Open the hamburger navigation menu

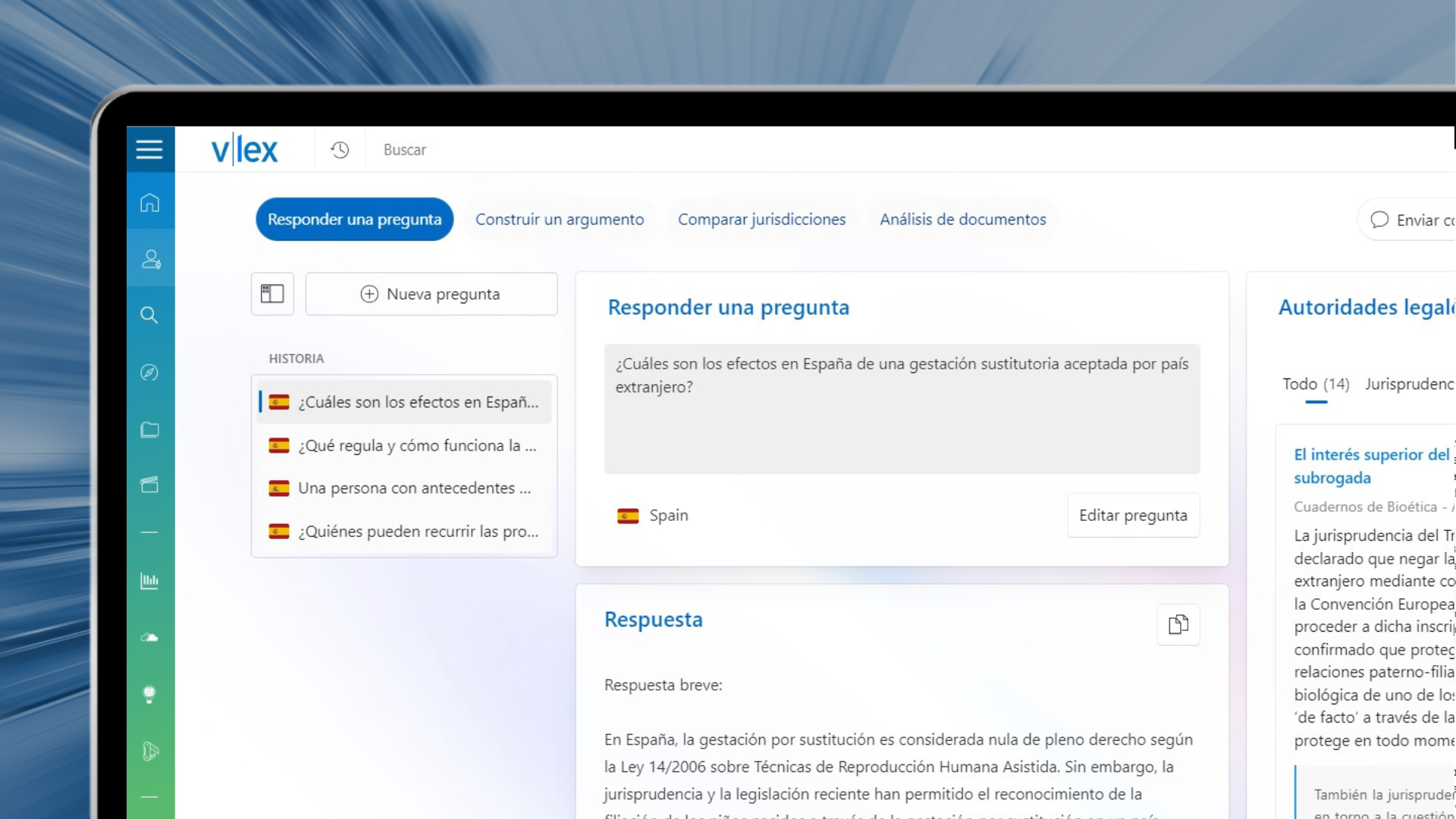tap(150, 149)
